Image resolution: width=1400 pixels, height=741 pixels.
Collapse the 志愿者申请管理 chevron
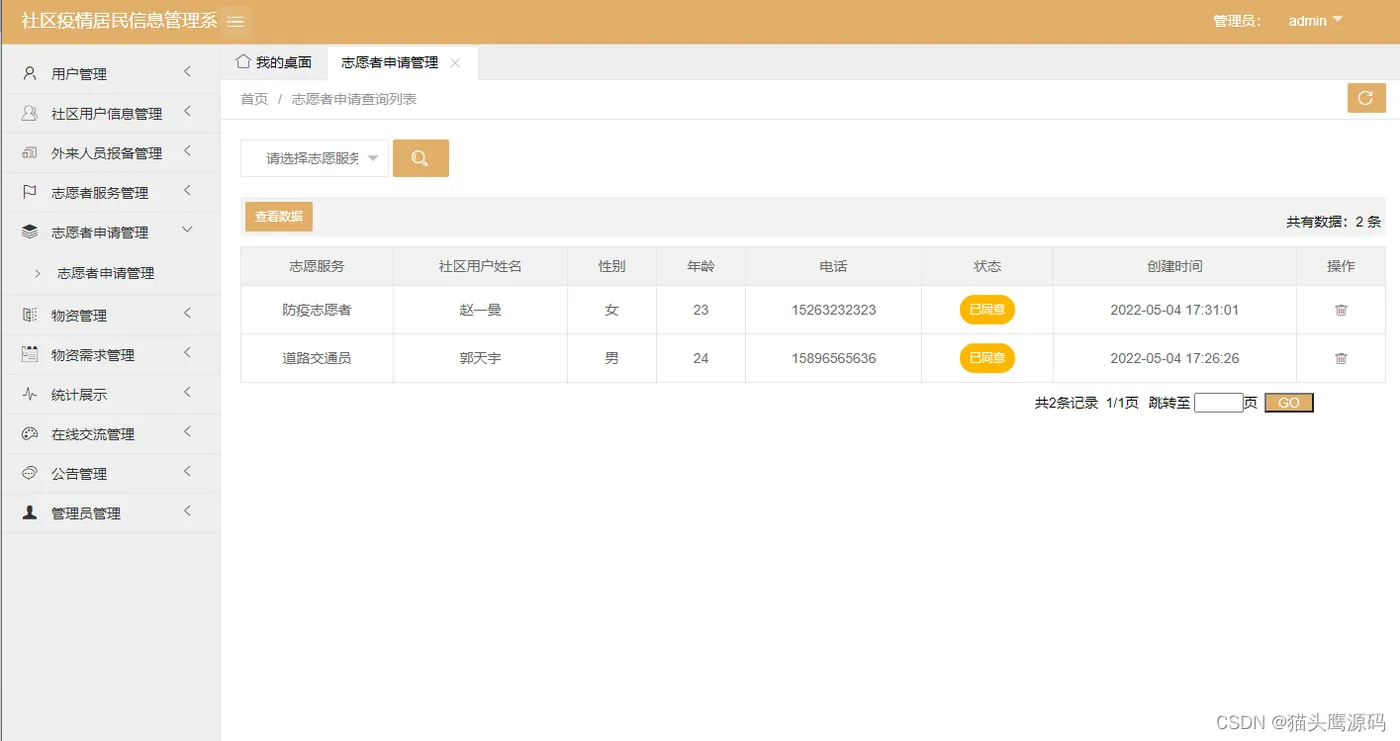tap(187, 230)
